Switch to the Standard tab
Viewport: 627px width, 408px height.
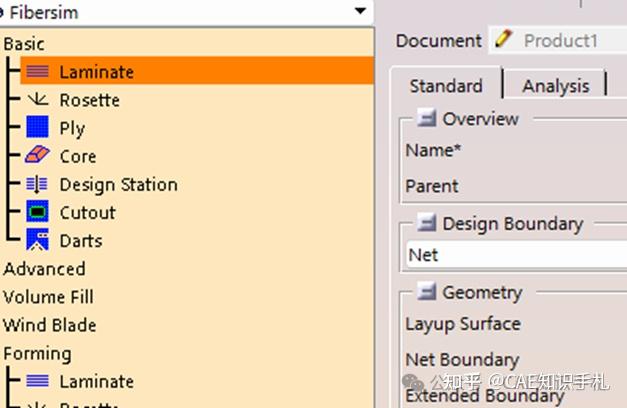(445, 86)
